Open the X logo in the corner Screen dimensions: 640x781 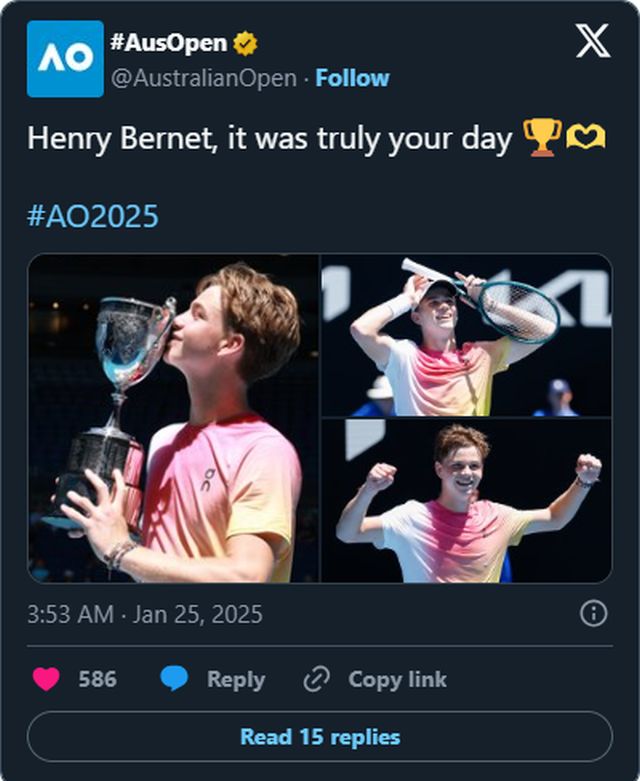(x=592, y=42)
